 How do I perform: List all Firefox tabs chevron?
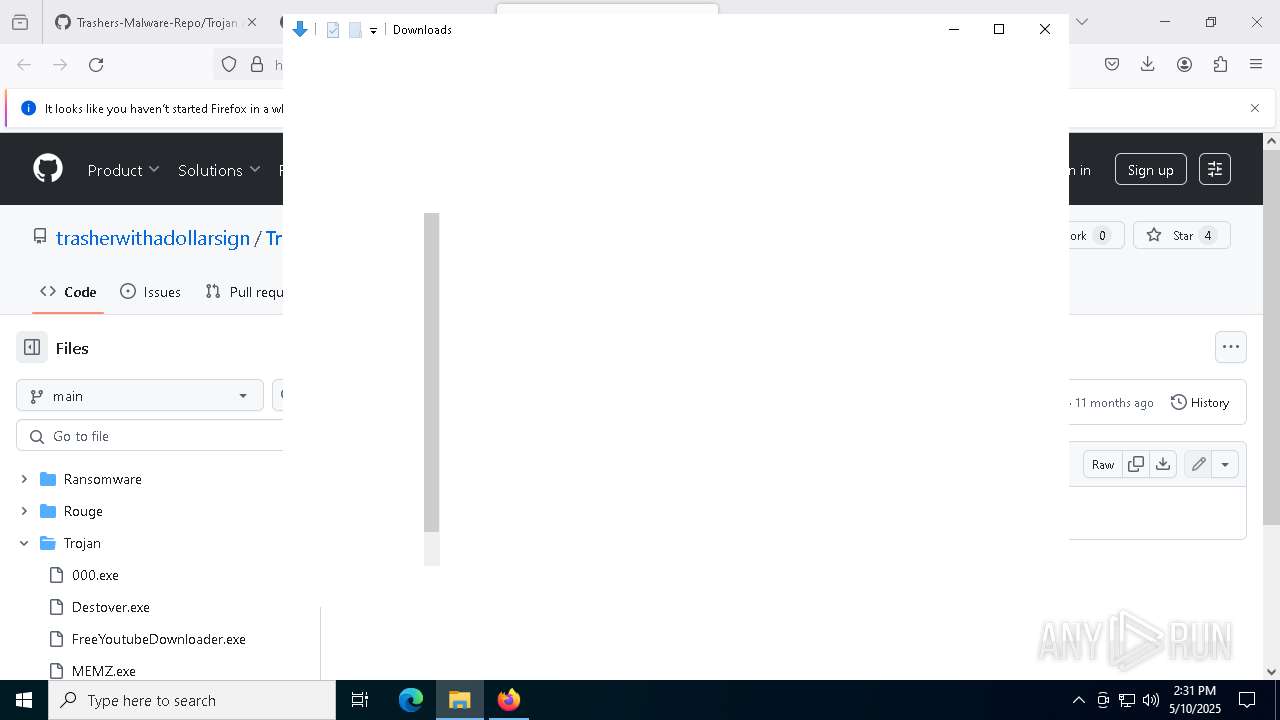pos(1081,22)
